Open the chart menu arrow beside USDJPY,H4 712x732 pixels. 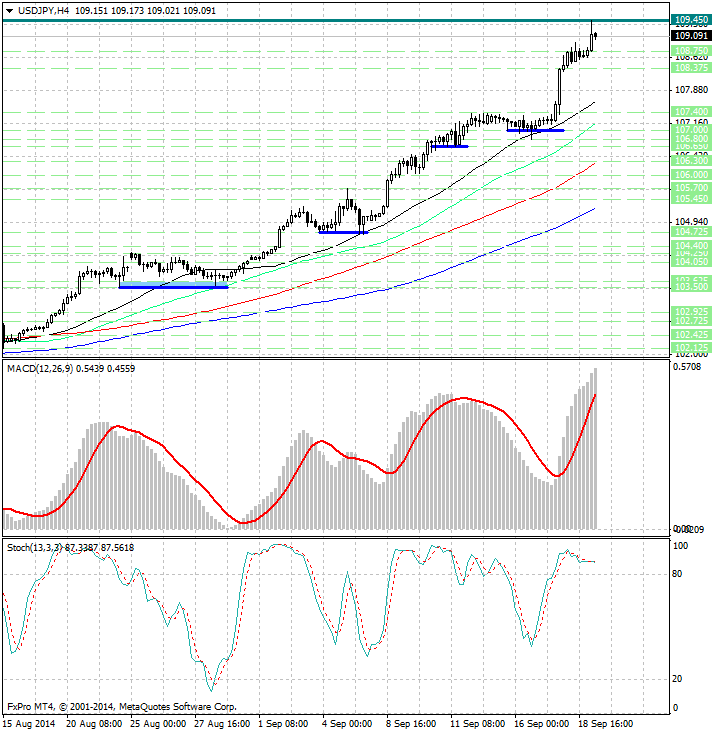(9, 11)
